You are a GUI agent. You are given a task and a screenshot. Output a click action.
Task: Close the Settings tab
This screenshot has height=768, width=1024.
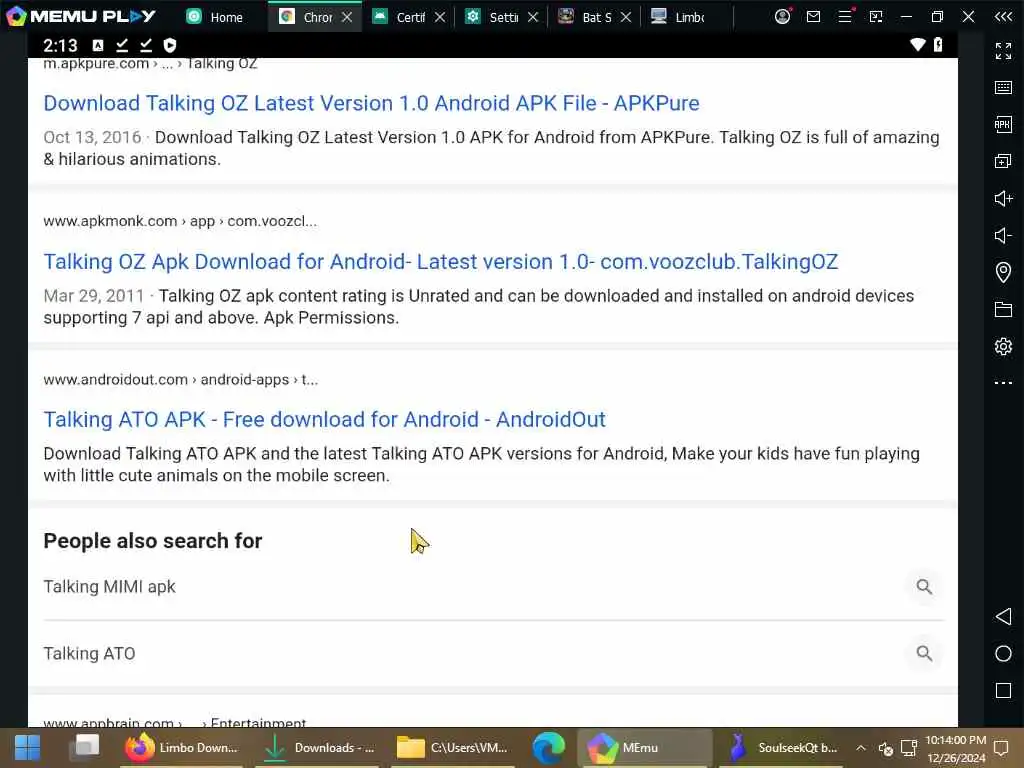533,17
